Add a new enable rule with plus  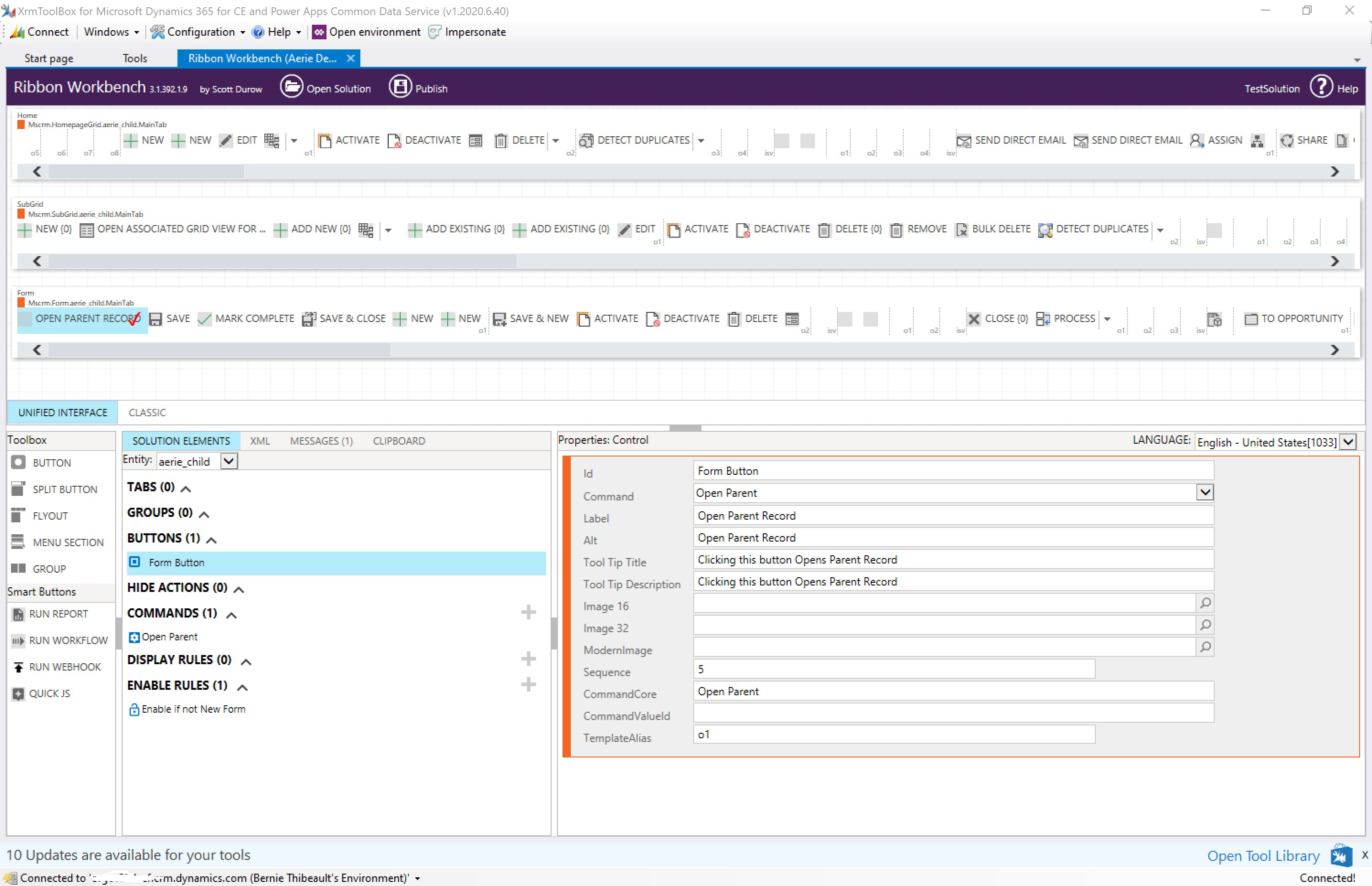pyautogui.click(x=528, y=685)
